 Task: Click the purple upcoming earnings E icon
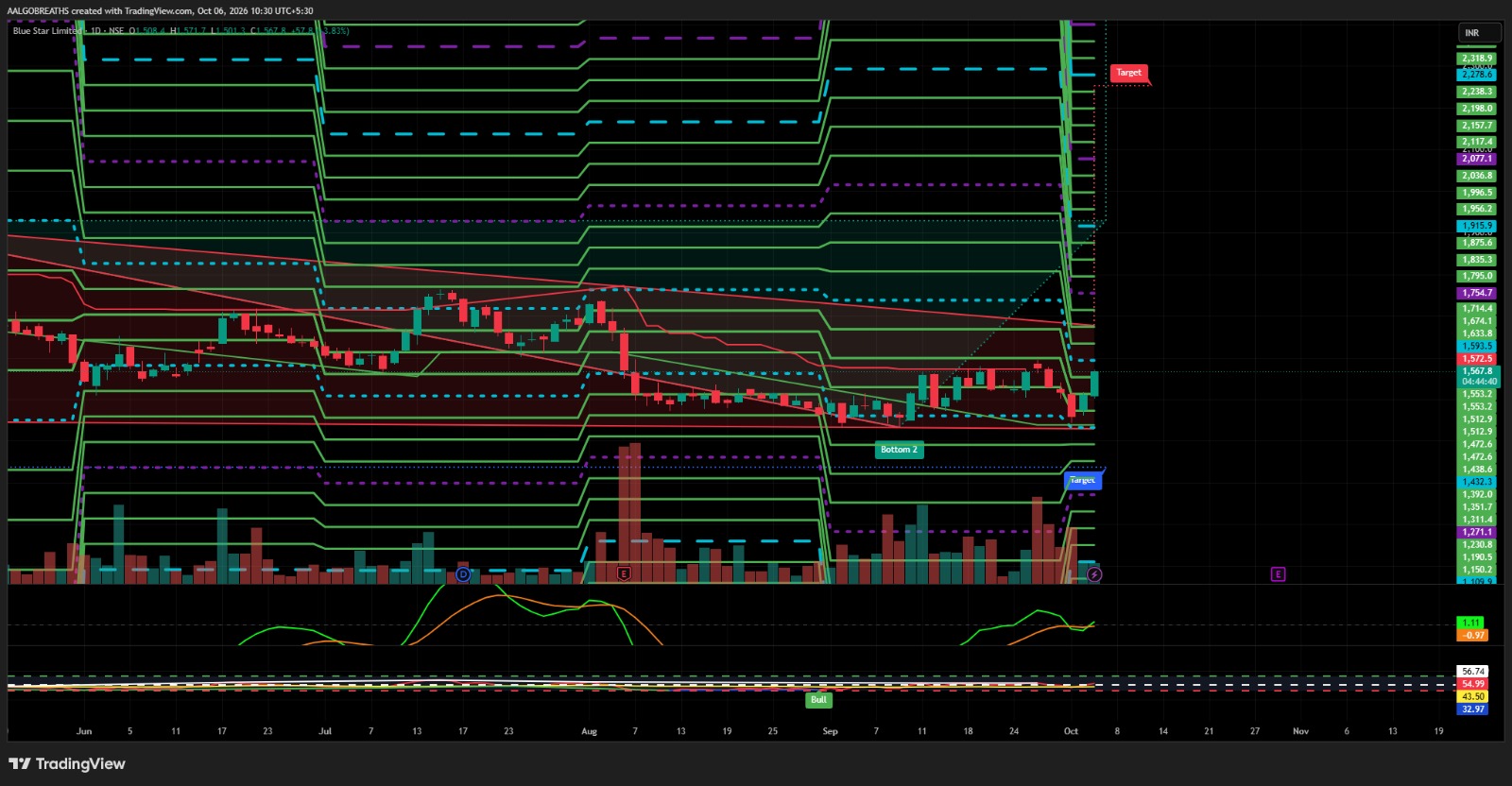pyautogui.click(x=1278, y=574)
